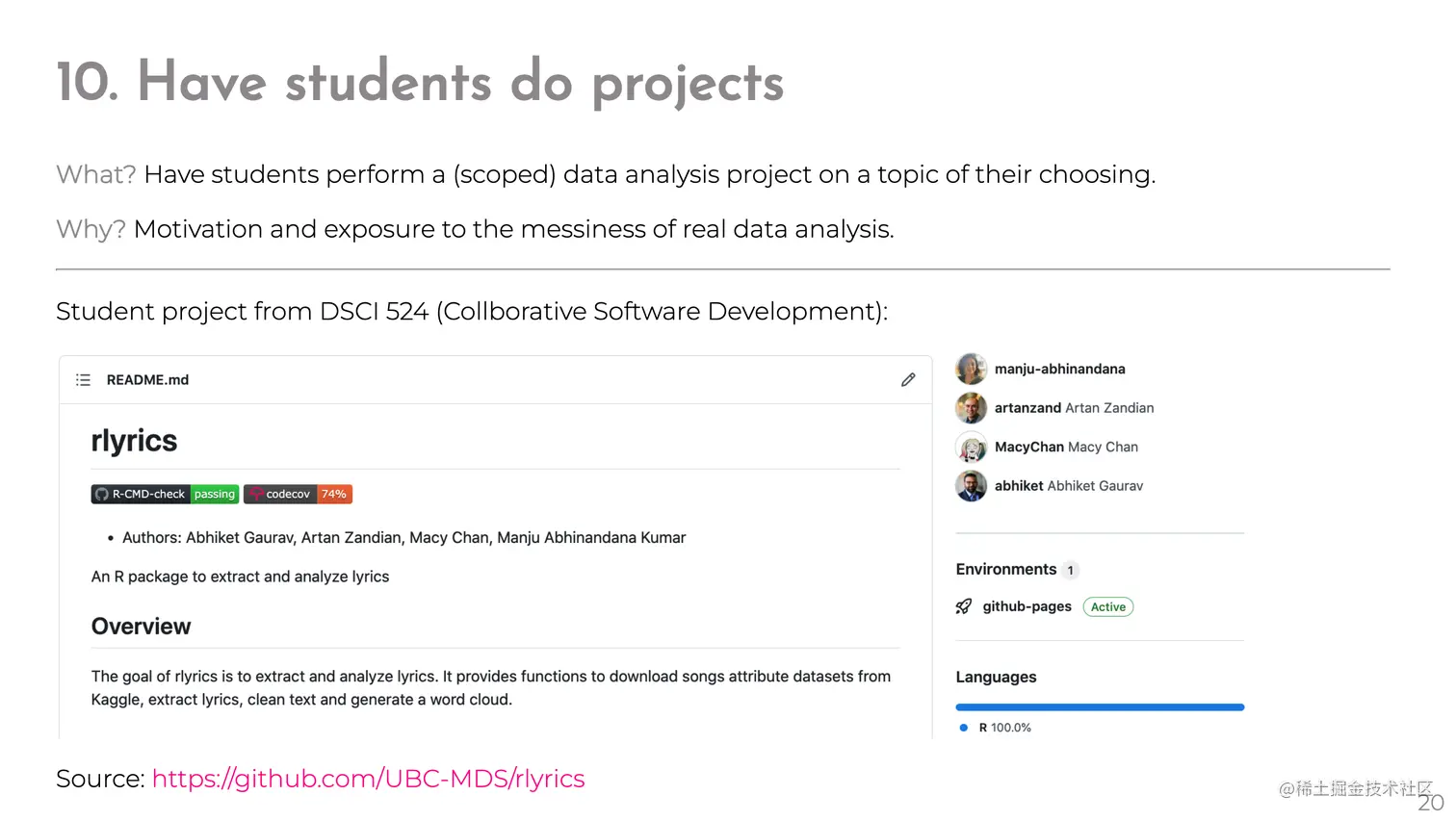Click the rocket icon beside github-pages
The image size is (1456, 821).
pos(964,606)
